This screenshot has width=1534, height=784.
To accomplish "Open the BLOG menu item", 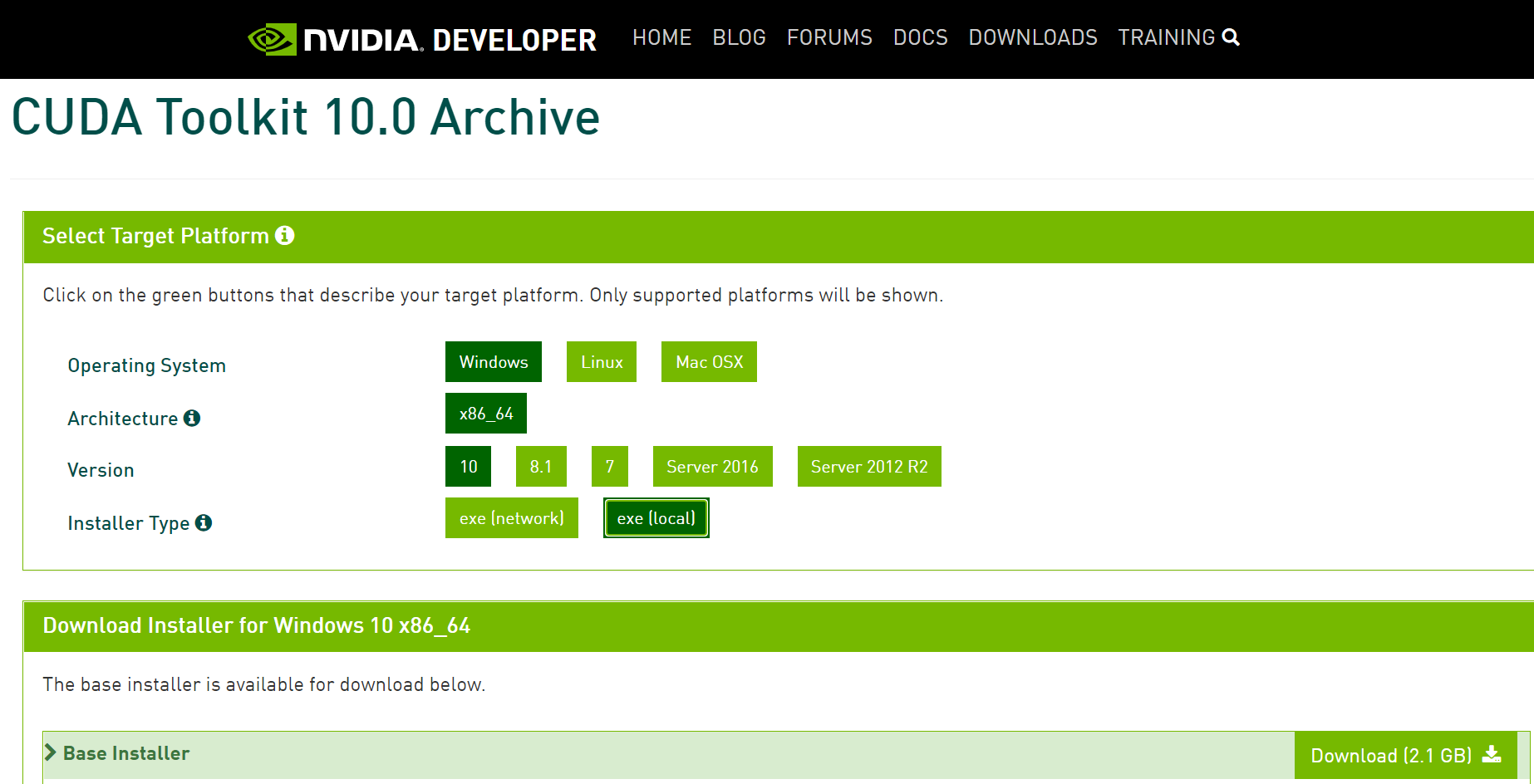I will pos(739,37).
